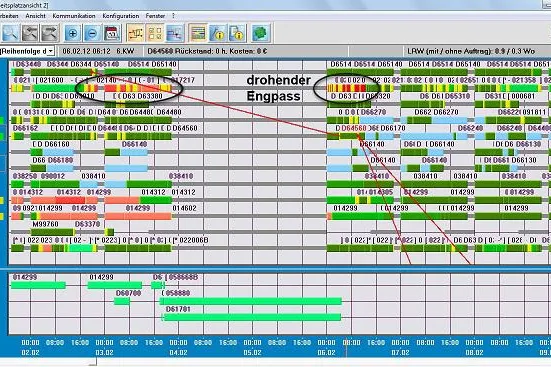Toggle the order linkage diagram icon
Viewport: 551px width, 367px height.
[x=135, y=33]
